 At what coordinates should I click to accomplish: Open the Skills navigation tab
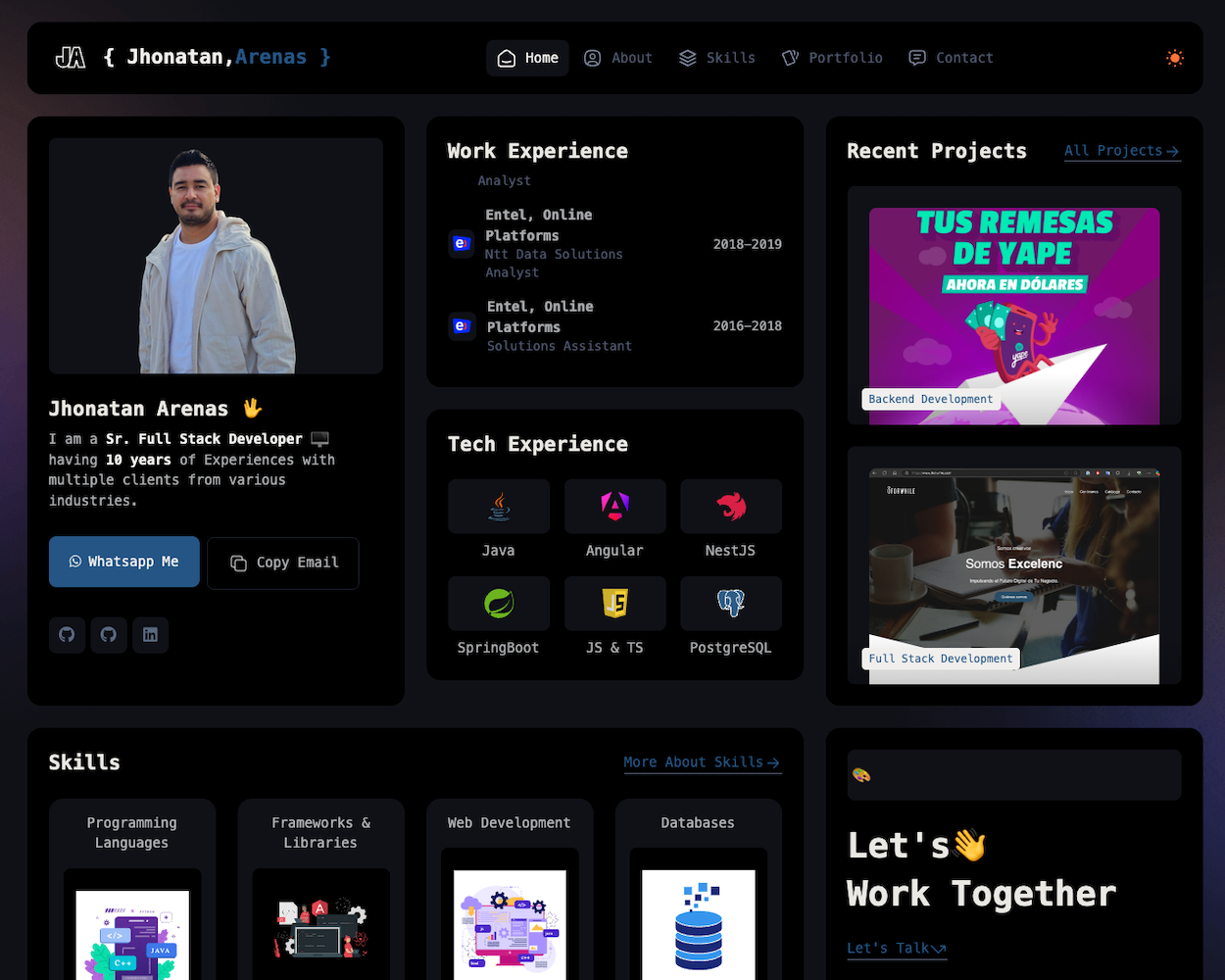717,58
